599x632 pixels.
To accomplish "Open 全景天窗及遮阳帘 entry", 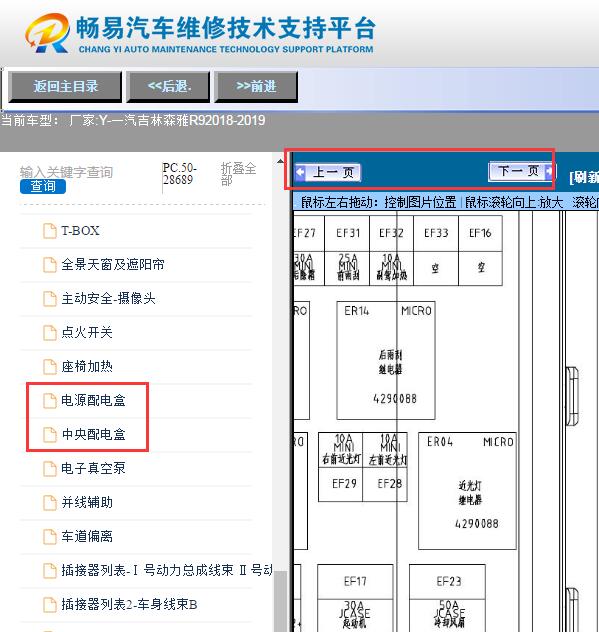I will [113, 265].
